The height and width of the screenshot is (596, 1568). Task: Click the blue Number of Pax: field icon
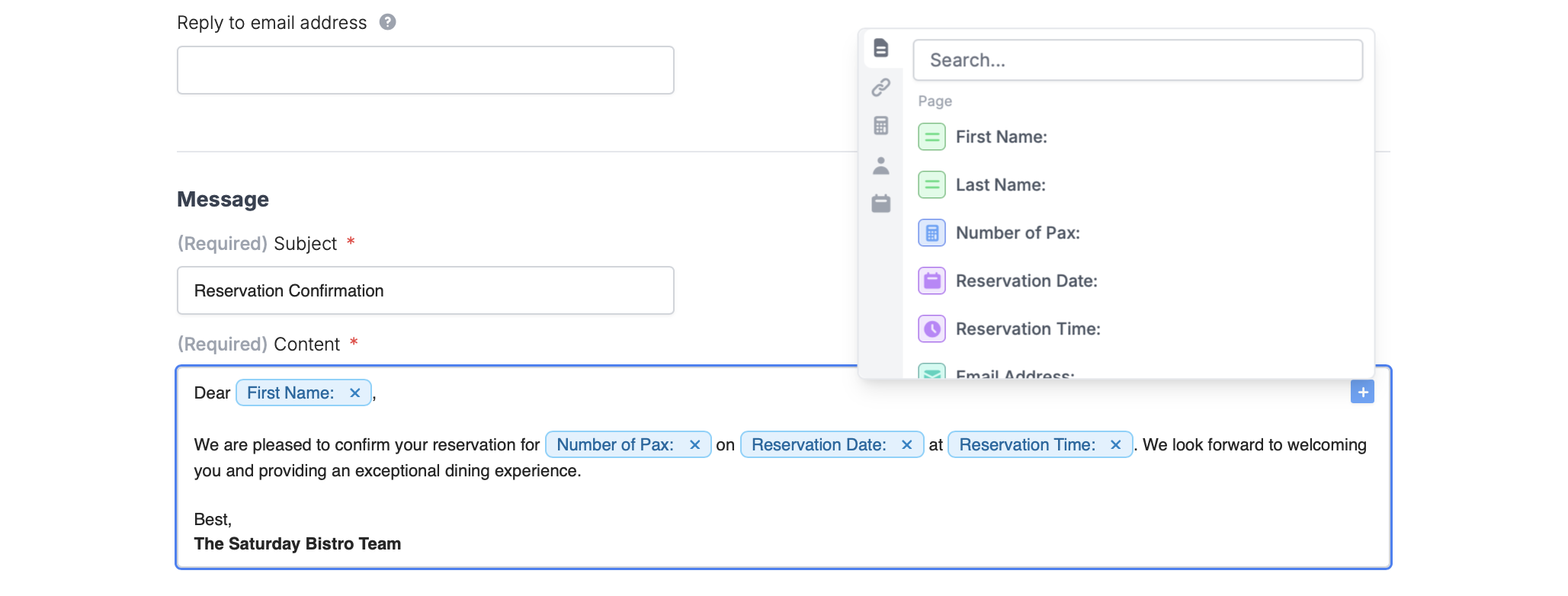click(x=932, y=233)
